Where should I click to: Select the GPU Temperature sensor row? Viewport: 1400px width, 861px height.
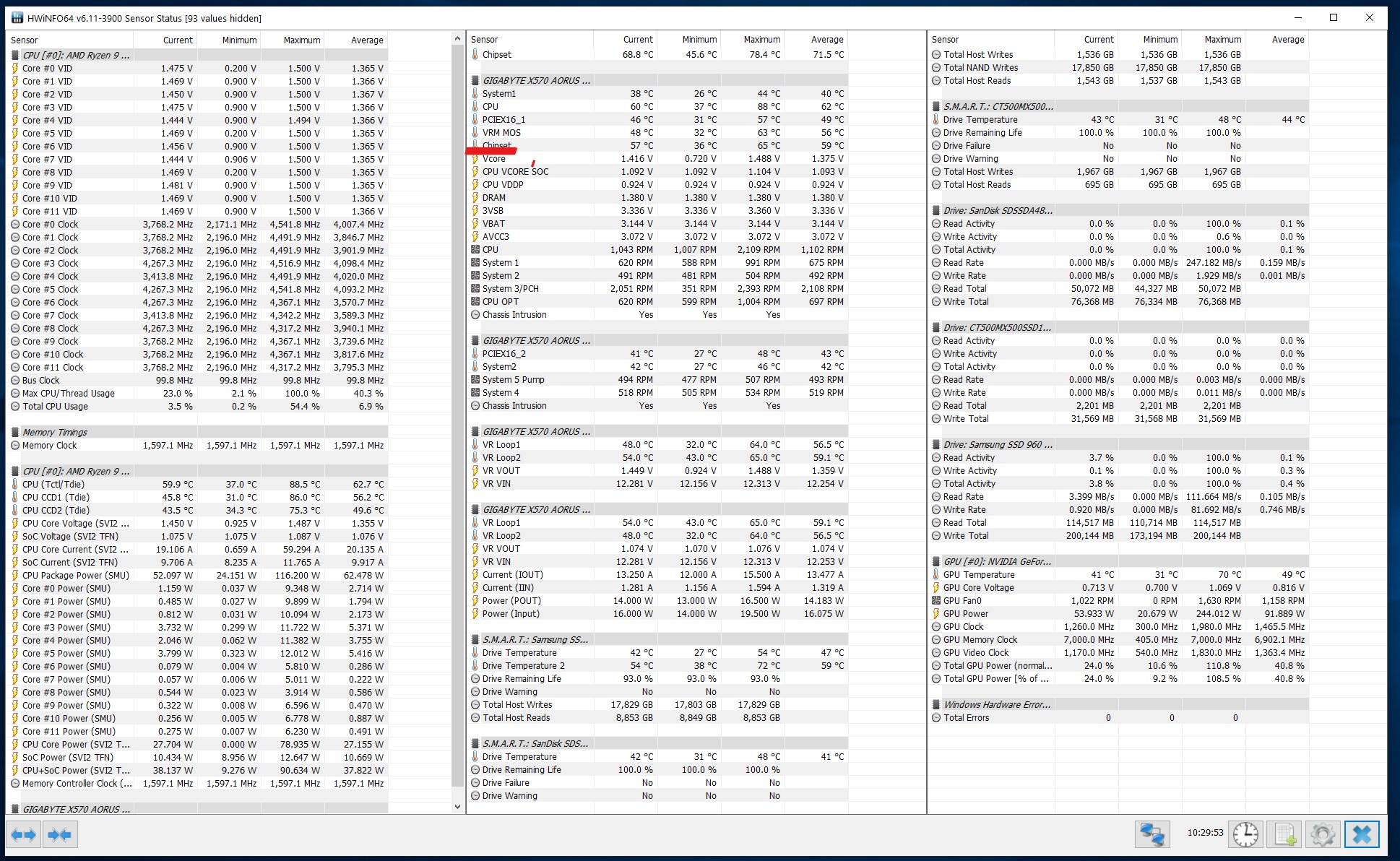(979, 574)
